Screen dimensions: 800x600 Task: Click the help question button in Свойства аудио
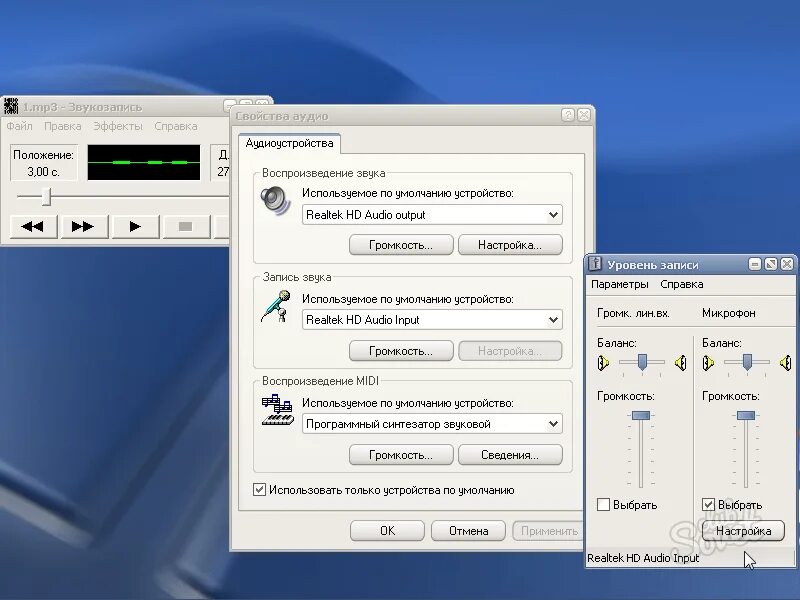pos(568,115)
